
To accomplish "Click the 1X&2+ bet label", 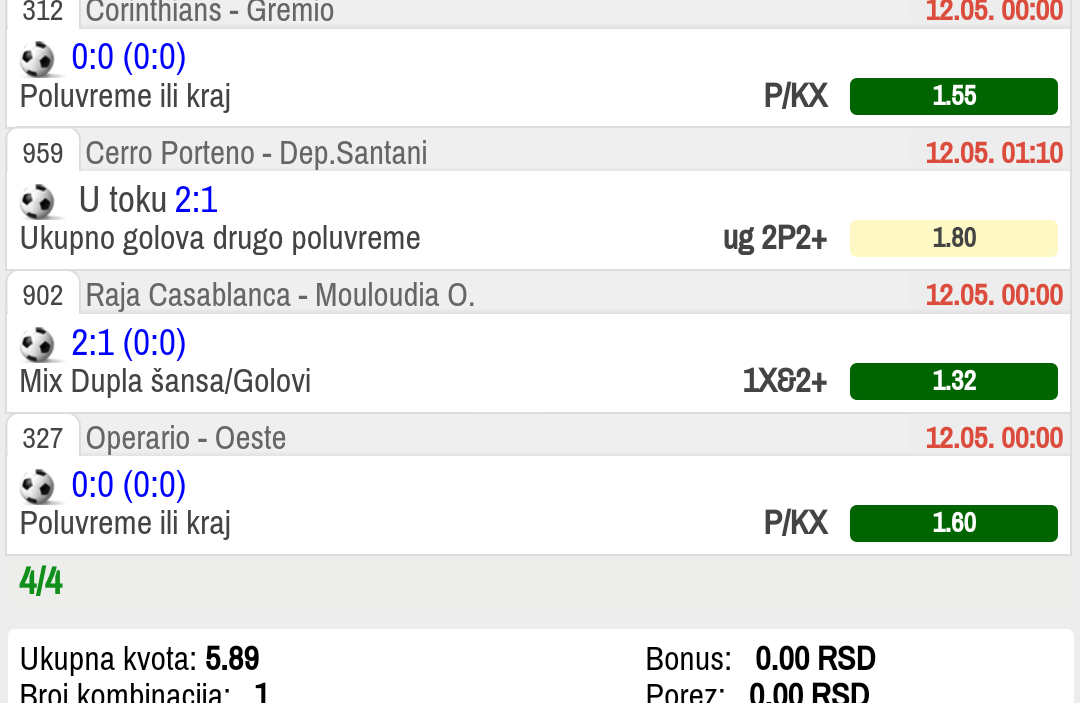I will pyautogui.click(x=785, y=381).
